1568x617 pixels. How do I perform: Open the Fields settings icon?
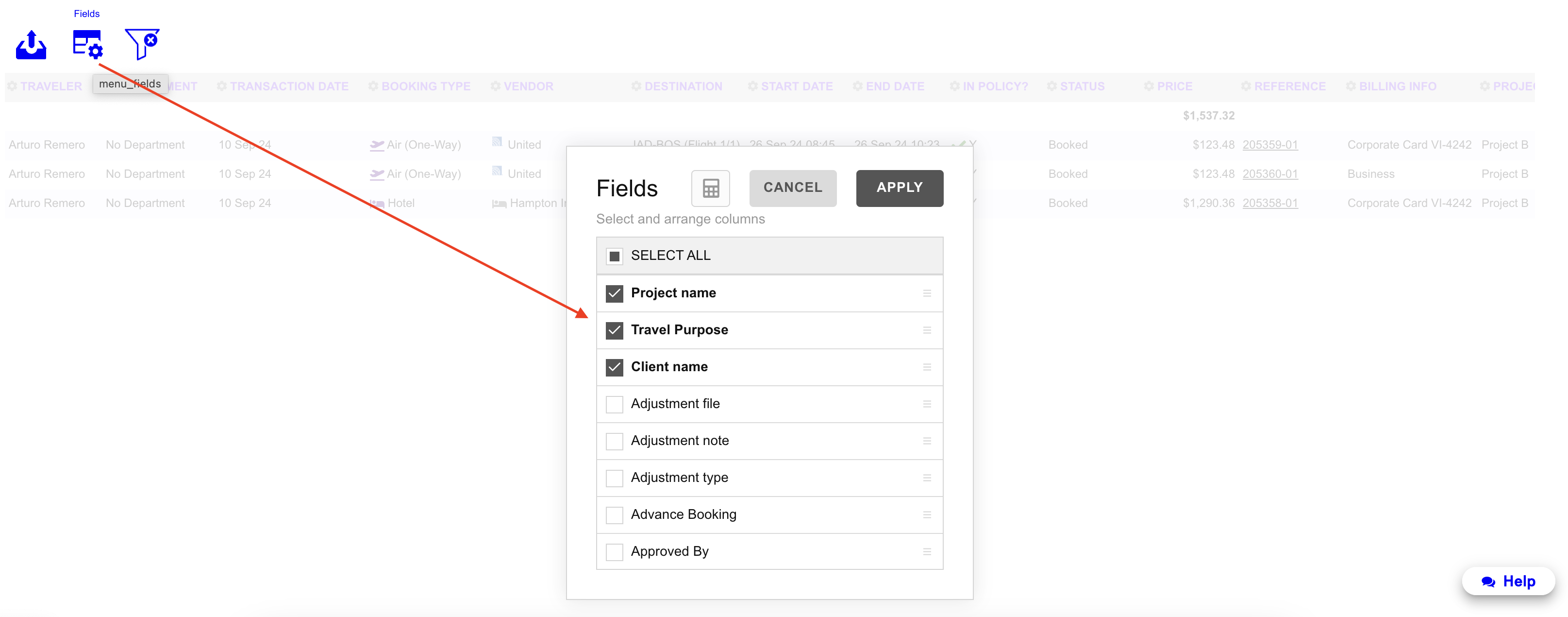(x=87, y=45)
